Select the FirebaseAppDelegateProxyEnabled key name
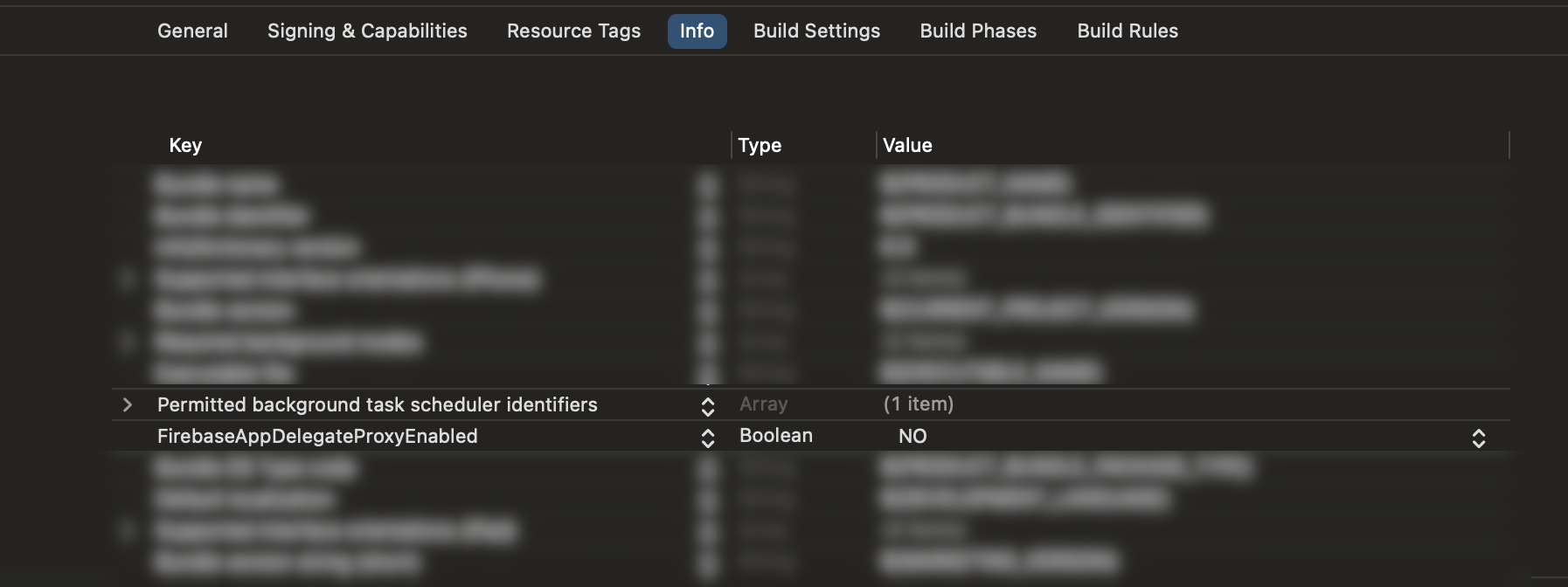This screenshot has width=1568, height=587. coord(317,436)
